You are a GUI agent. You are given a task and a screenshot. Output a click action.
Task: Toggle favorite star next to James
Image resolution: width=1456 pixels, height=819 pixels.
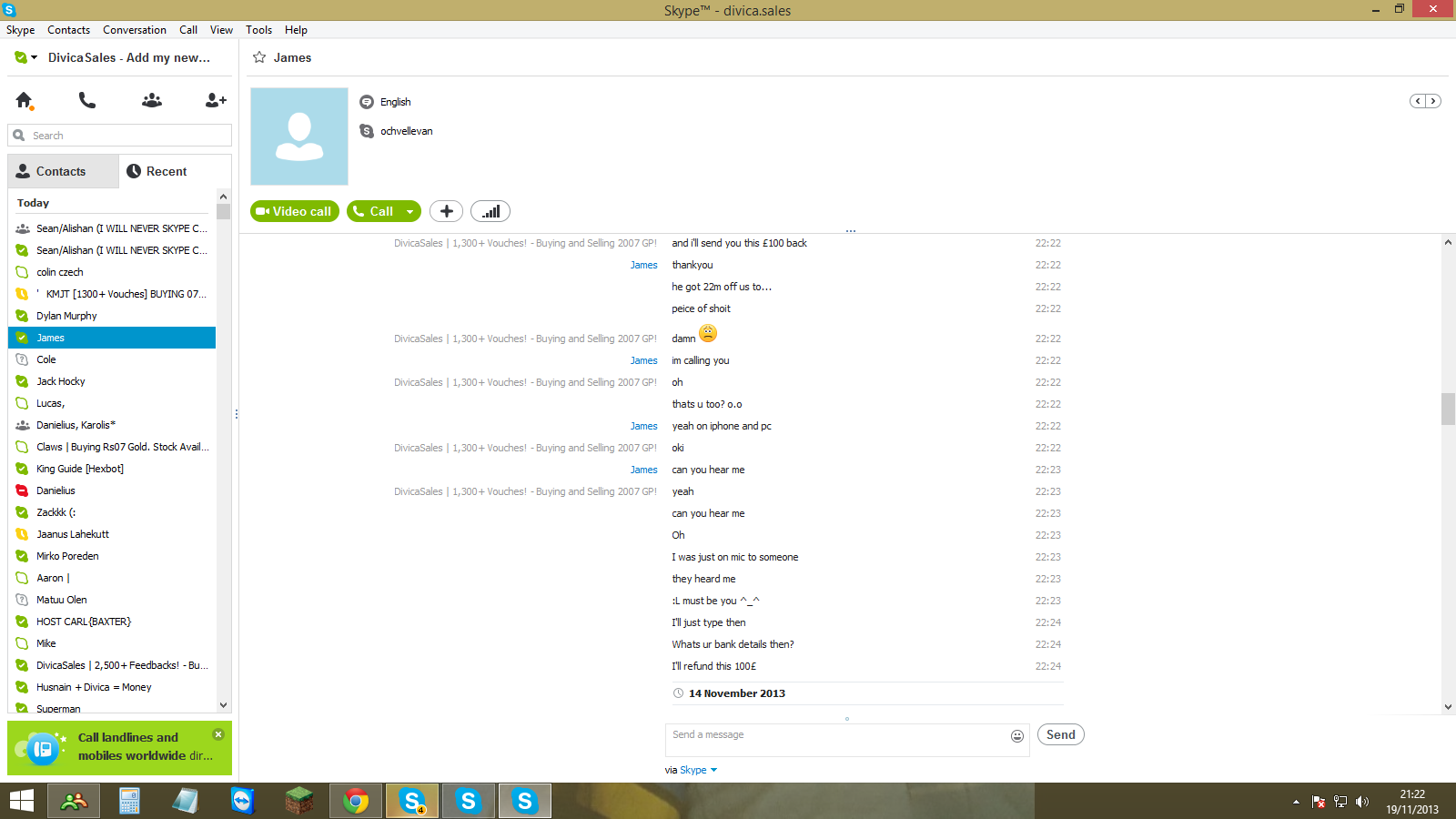[259, 57]
